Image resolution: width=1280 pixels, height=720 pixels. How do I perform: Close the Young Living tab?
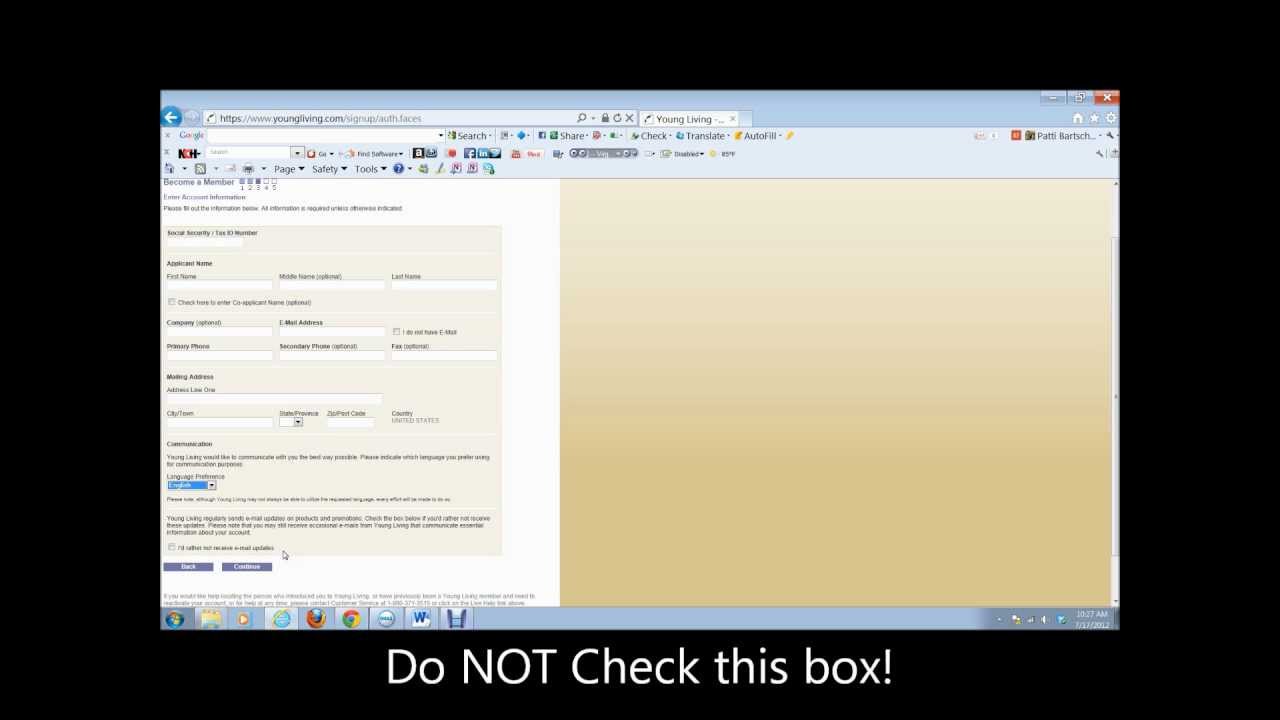[732, 119]
